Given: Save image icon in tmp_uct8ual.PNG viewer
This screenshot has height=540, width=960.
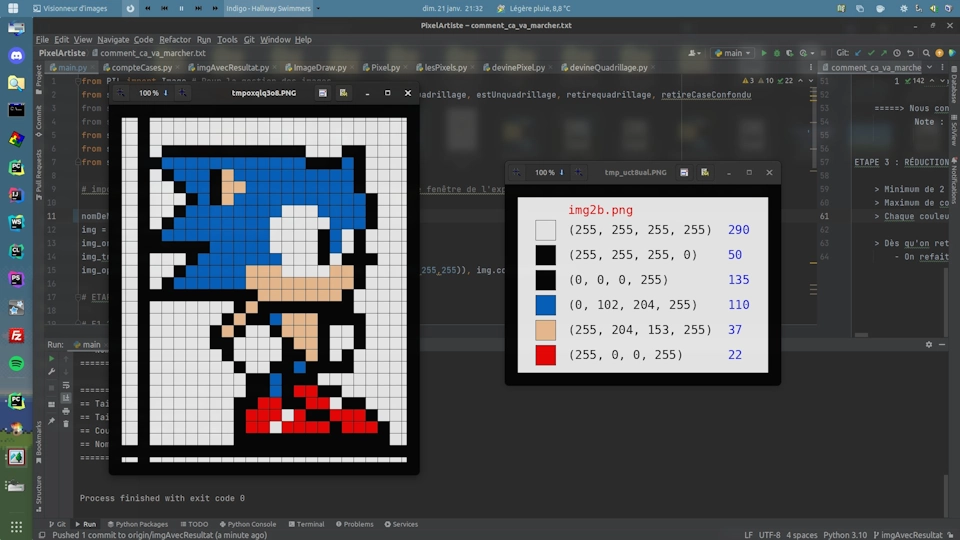Looking at the screenshot, I should (x=684, y=173).
